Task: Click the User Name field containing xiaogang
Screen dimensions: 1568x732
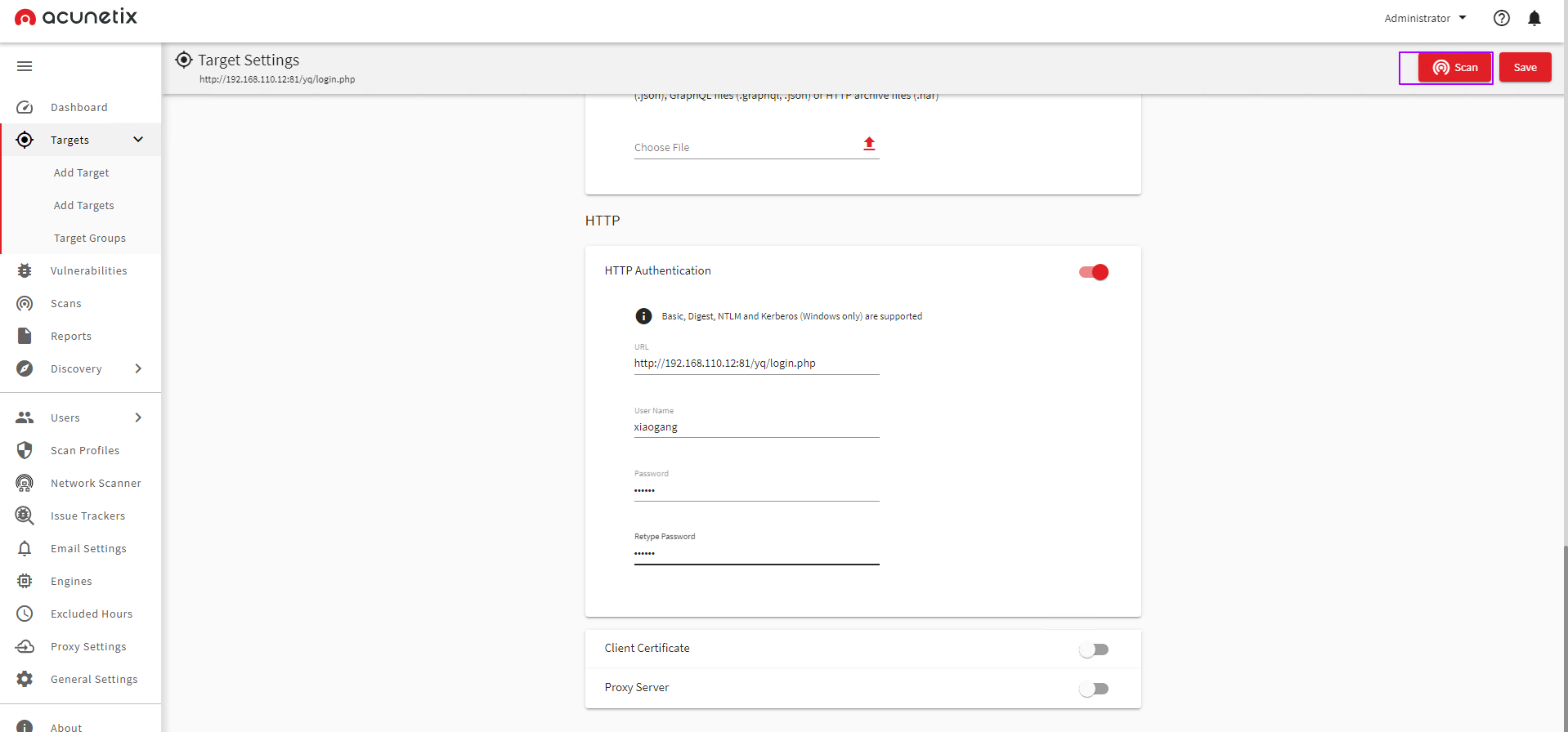Action: [x=757, y=427]
